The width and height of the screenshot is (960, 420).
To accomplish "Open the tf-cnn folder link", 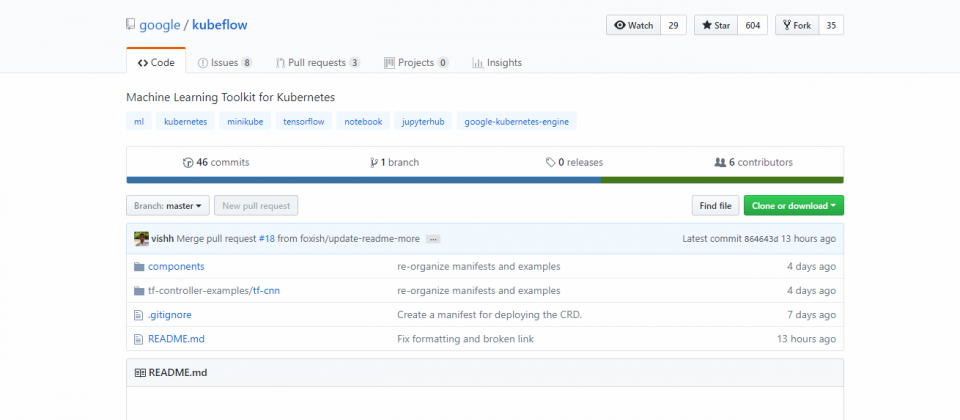I will [x=266, y=290].
